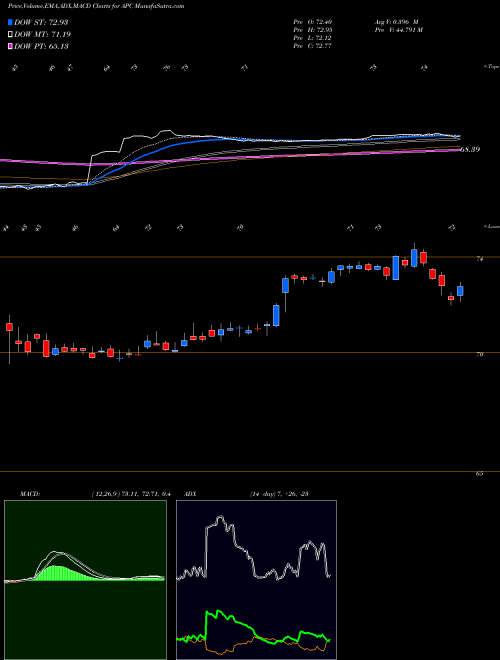Click the magenta DOW PT legend swatch

tap(10, 46)
